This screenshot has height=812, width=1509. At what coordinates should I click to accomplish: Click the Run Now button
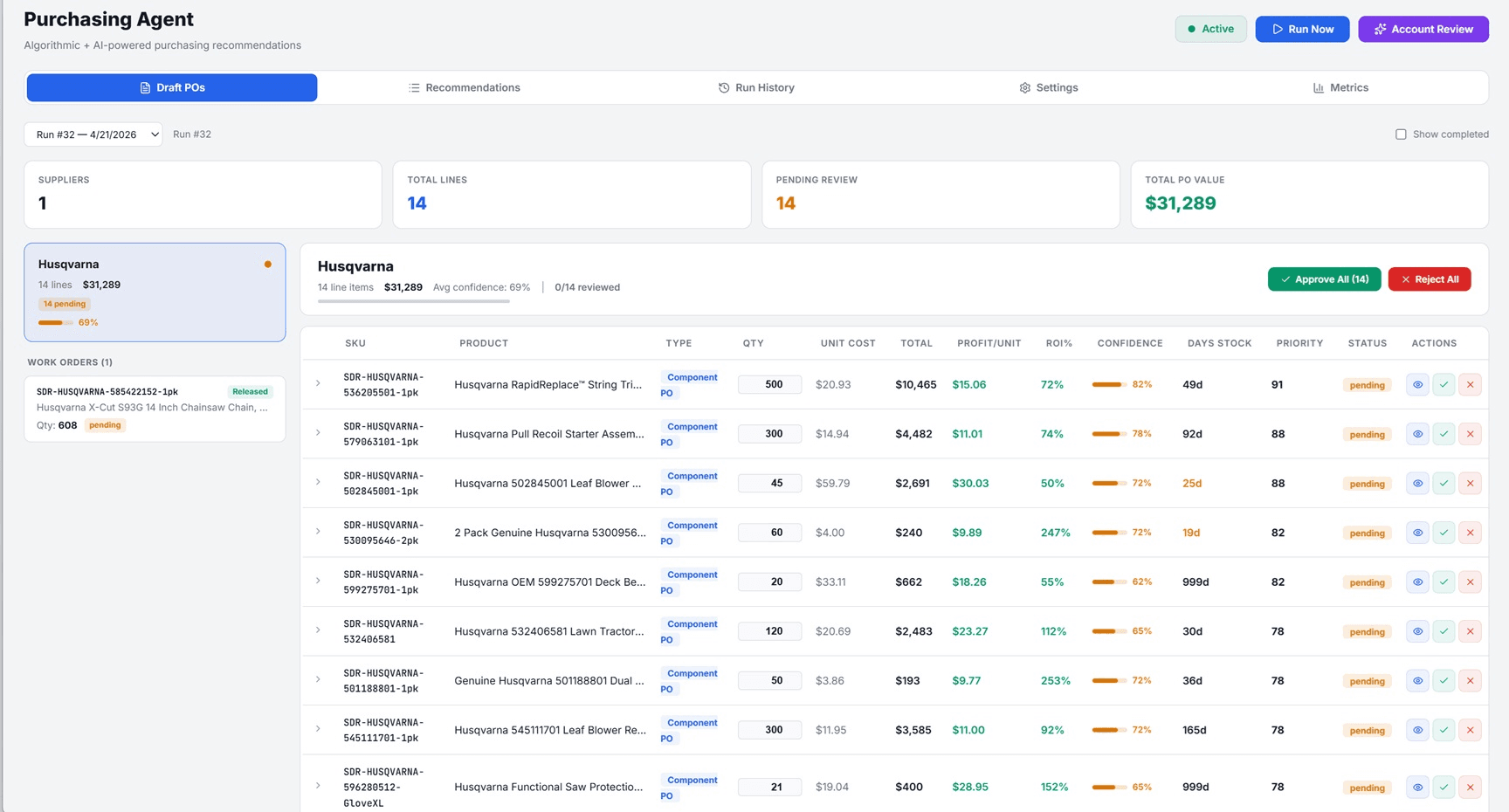coord(1302,29)
